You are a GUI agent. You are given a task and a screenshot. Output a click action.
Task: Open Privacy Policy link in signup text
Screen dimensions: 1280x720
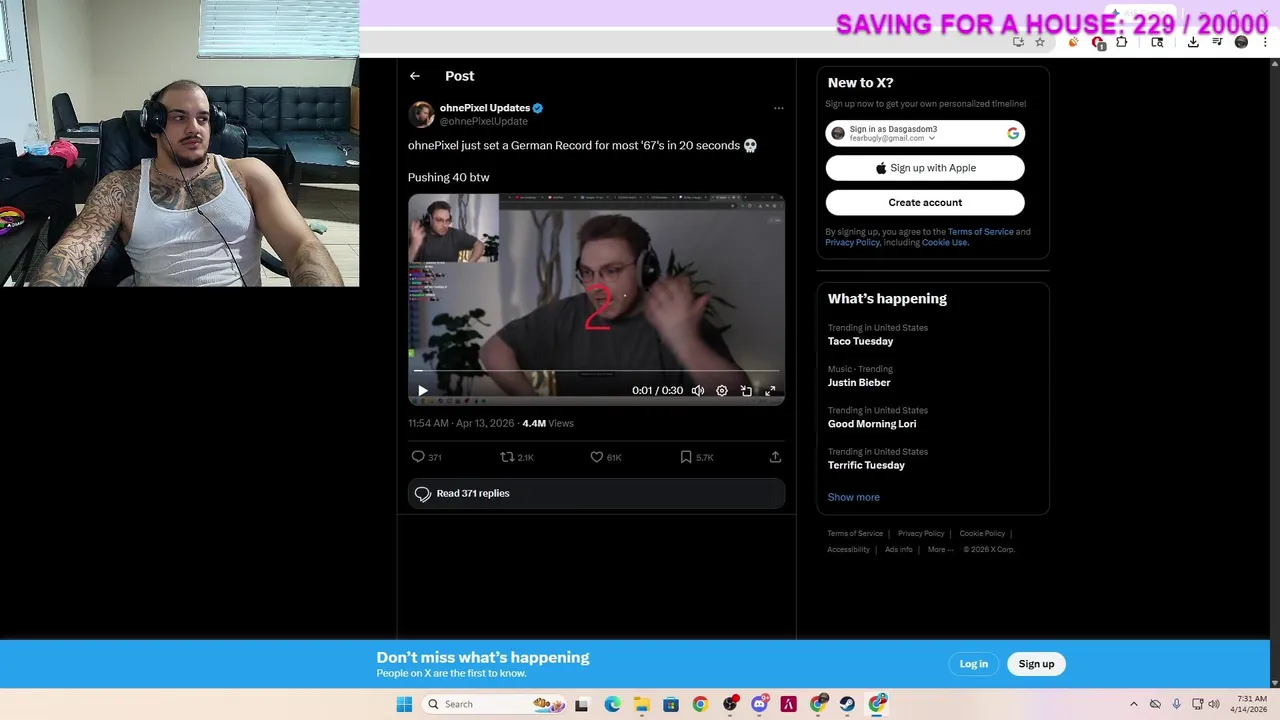pos(852,242)
